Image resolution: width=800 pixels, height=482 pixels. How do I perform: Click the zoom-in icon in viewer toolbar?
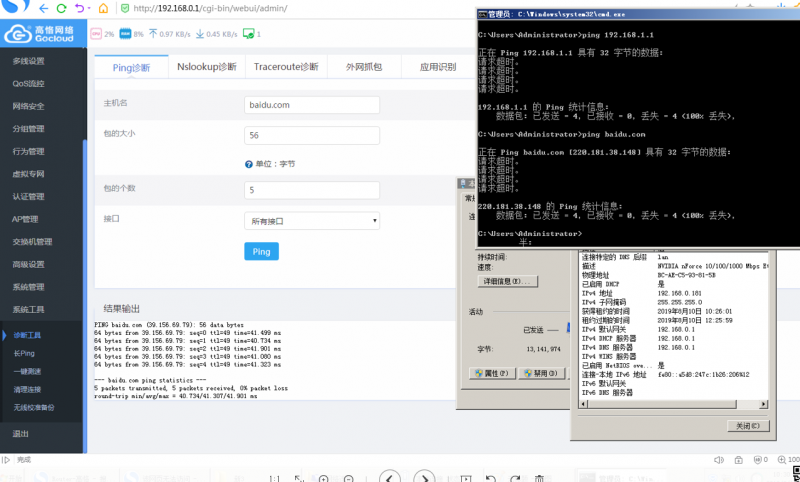coord(323,478)
